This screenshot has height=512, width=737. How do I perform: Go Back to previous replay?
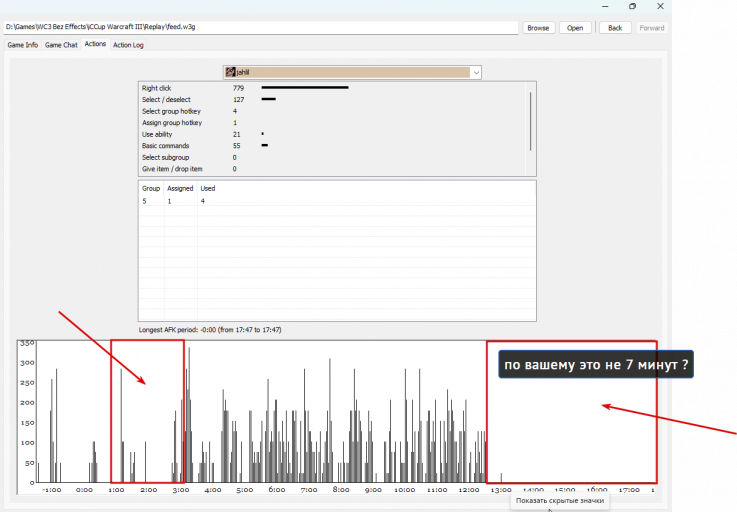[x=615, y=28]
